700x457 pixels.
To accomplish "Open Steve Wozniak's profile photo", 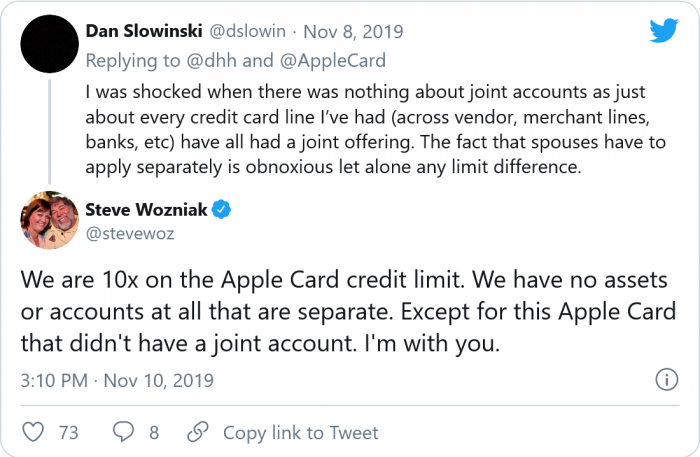I will [x=50, y=221].
